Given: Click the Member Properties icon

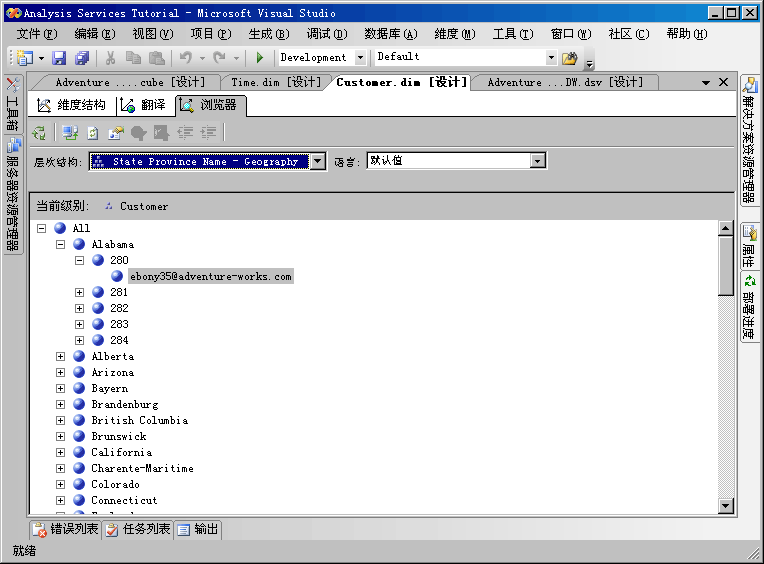Looking at the screenshot, I should 116,132.
